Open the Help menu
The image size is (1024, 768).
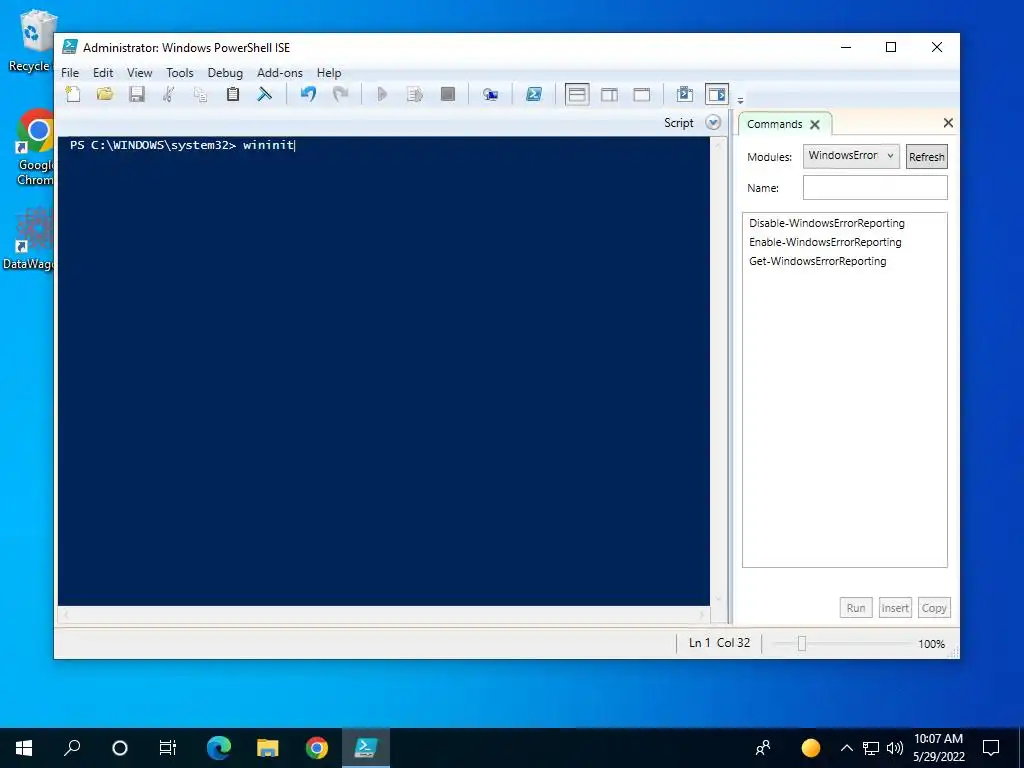(328, 72)
